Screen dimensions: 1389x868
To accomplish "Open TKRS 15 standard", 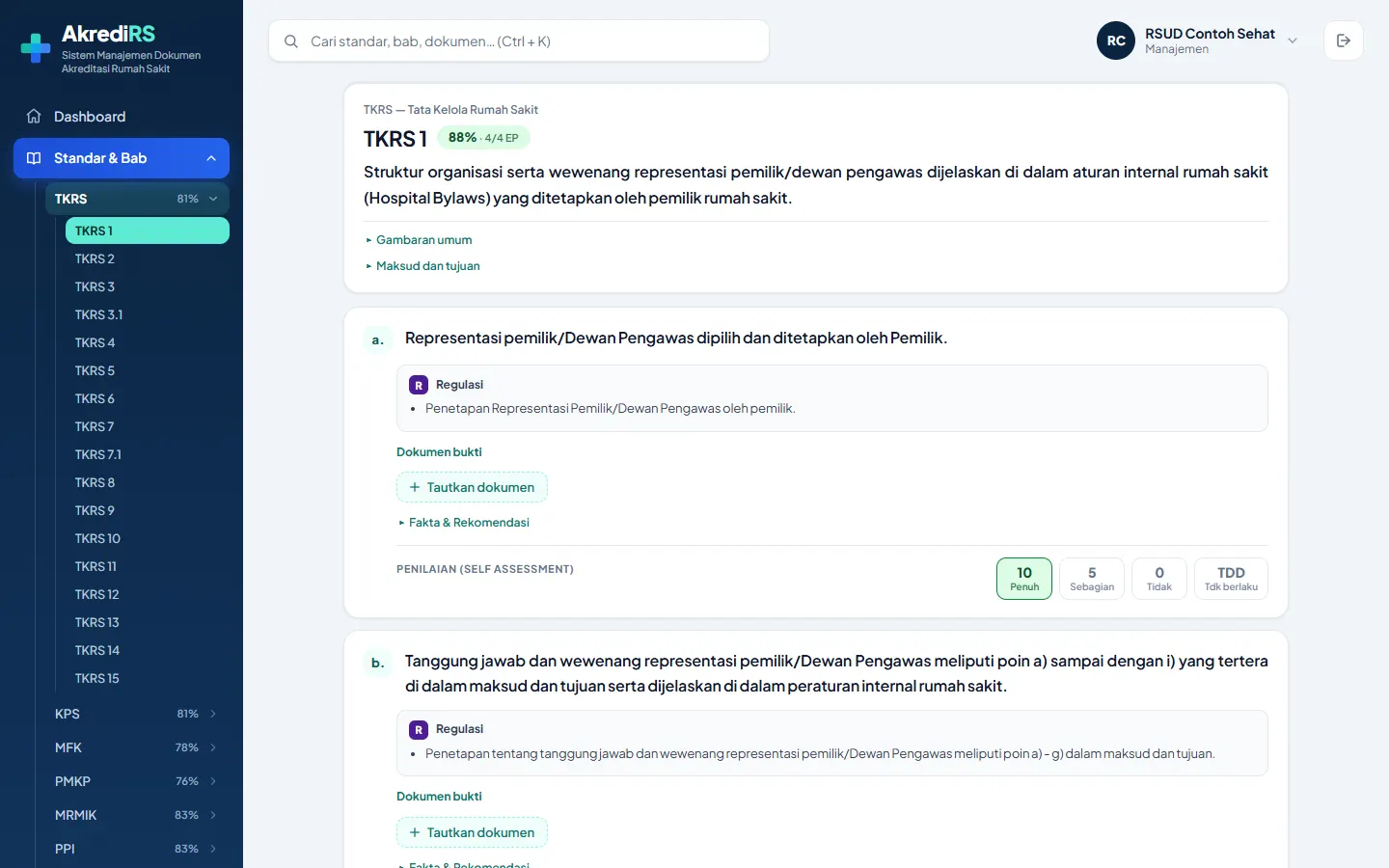I will (148, 678).
